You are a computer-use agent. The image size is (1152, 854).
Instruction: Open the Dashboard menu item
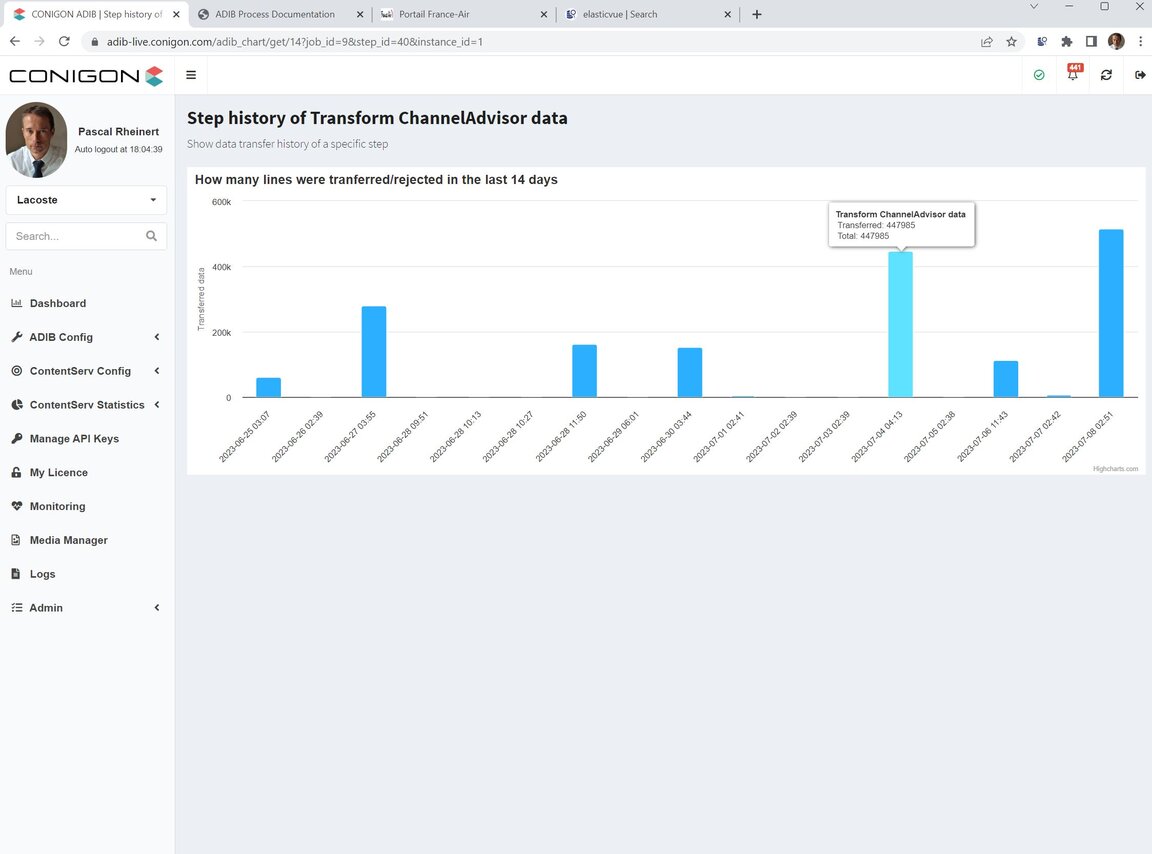[x=57, y=304]
